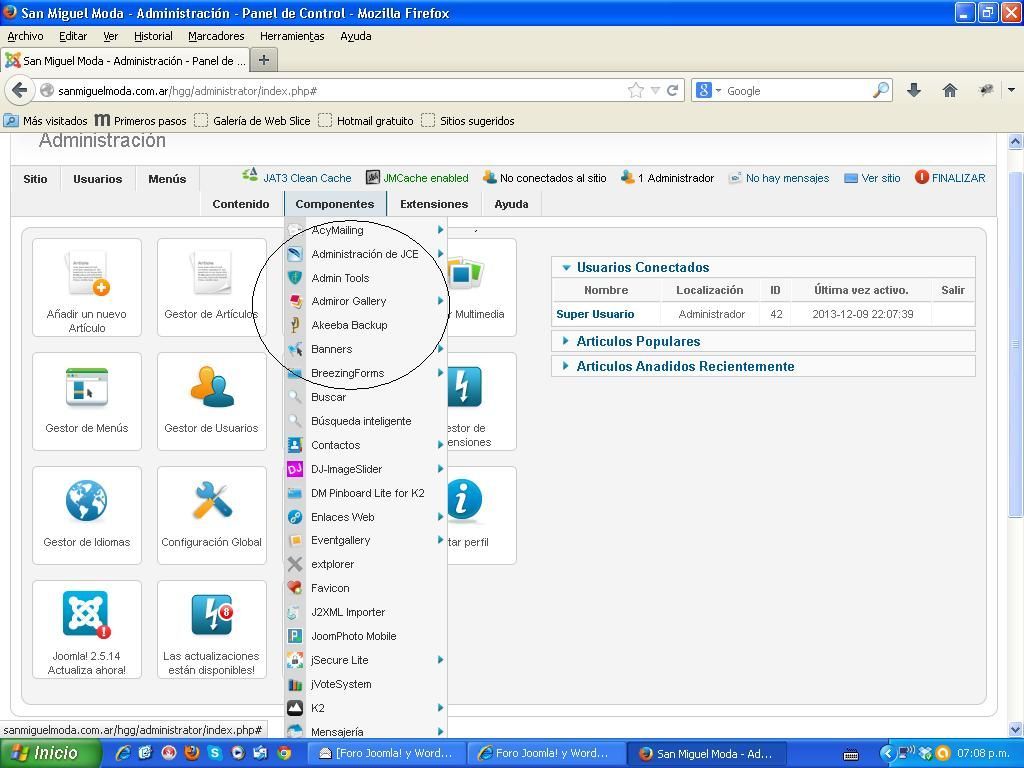Open the Gestor de Idiomas globe icon
The width and height of the screenshot is (1024, 768).
click(x=86, y=501)
